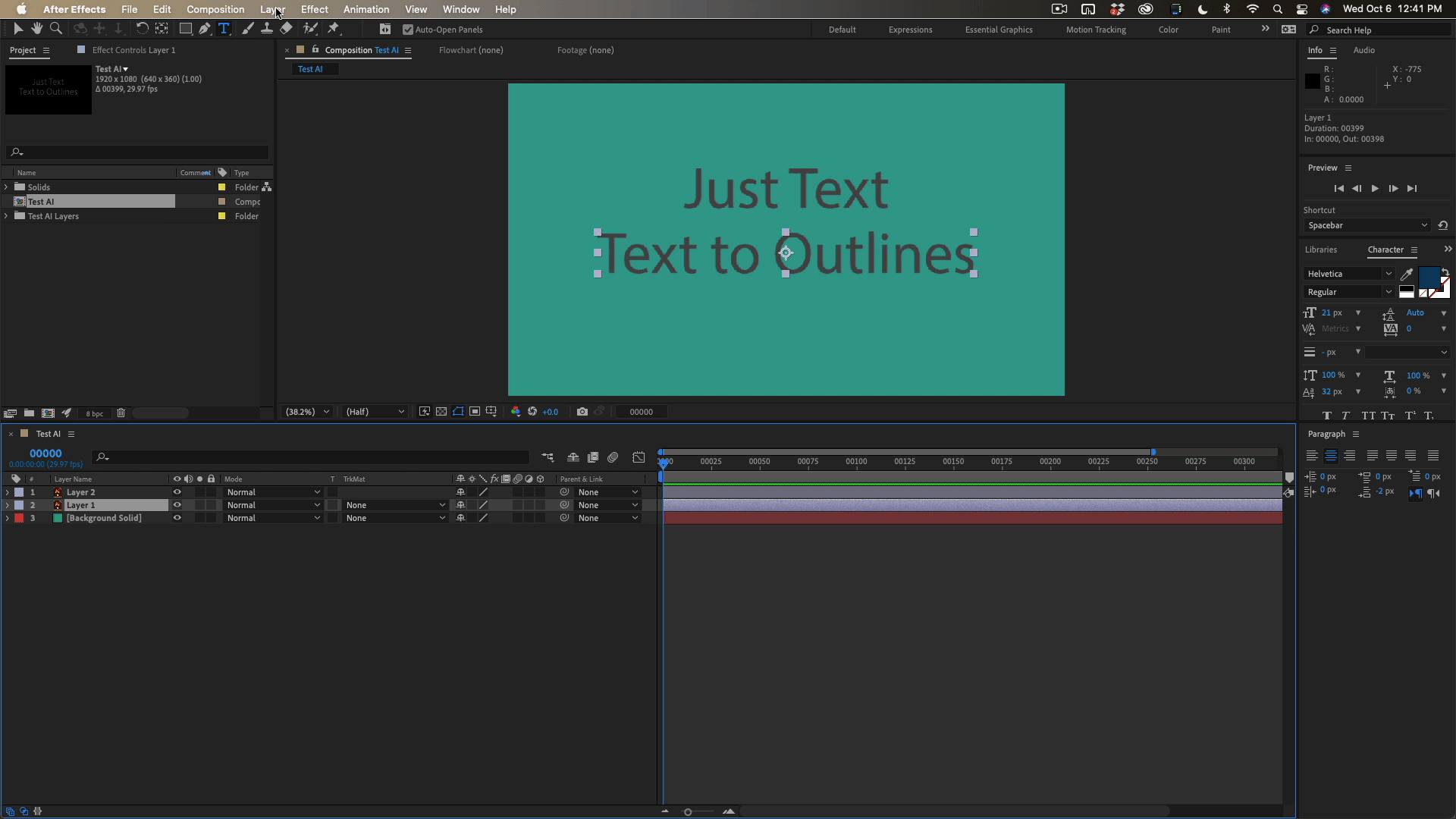The height and width of the screenshot is (819, 1456).
Task: Select the Pen tool
Action: coord(205,29)
